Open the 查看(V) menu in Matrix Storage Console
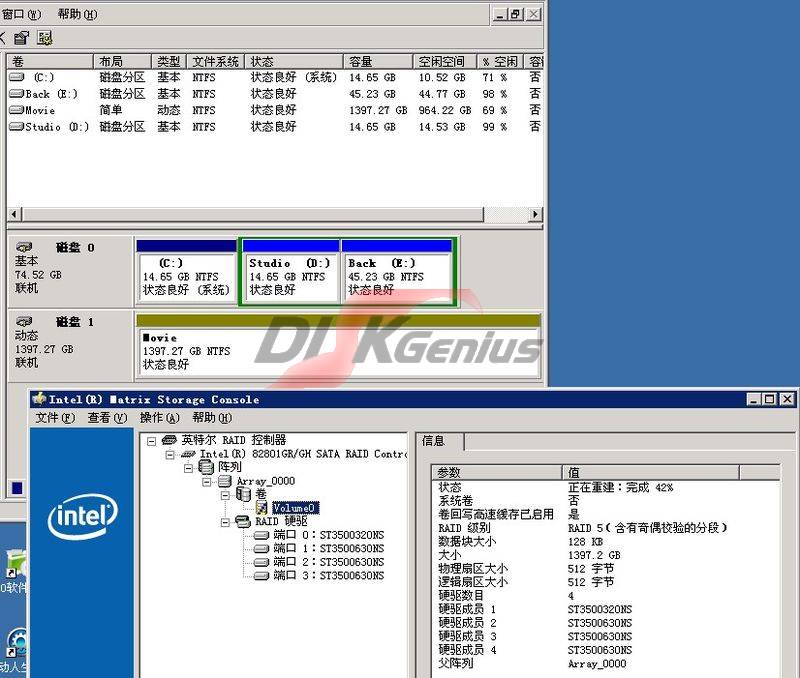 point(107,418)
